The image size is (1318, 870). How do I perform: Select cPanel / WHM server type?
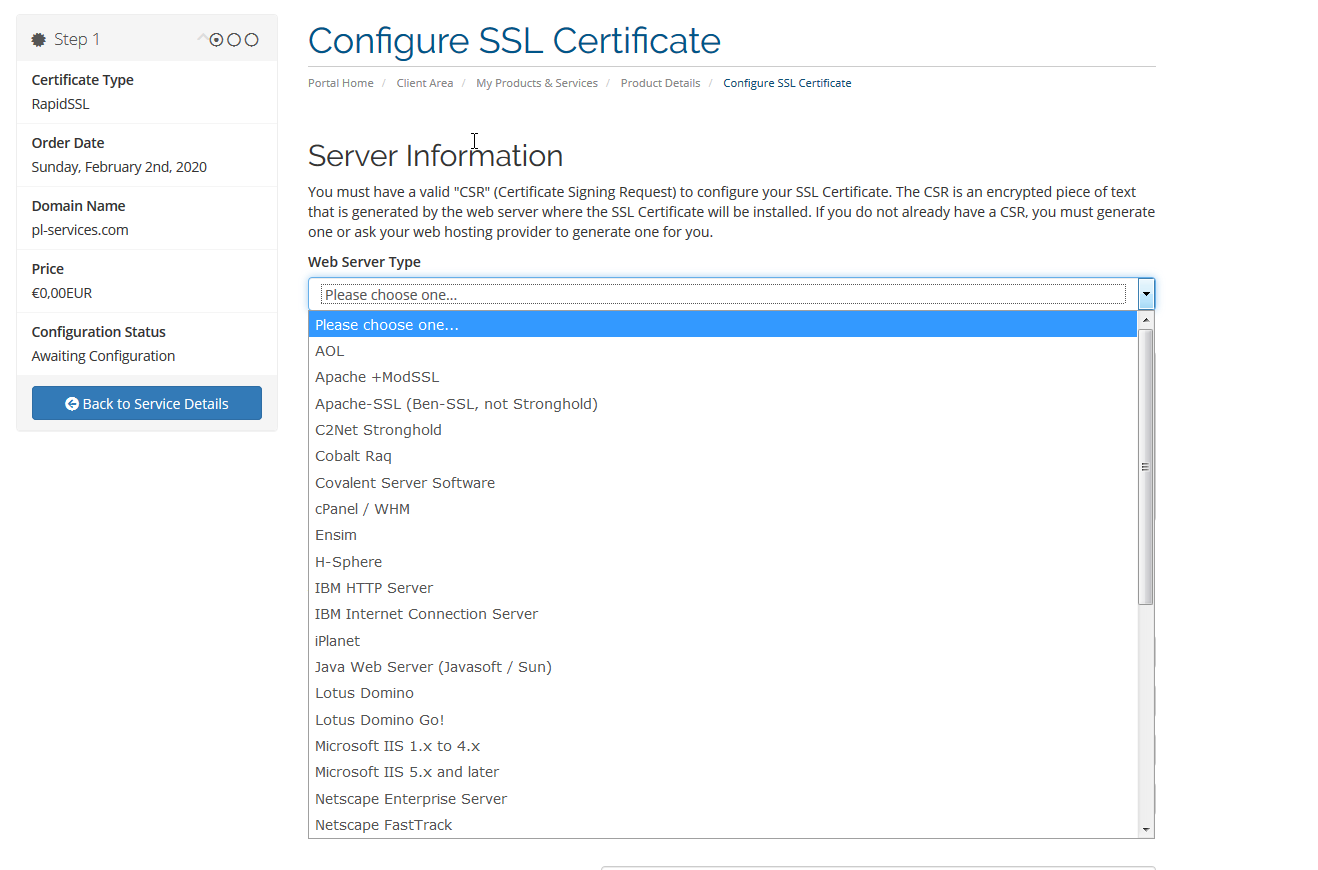pyautogui.click(x=723, y=509)
